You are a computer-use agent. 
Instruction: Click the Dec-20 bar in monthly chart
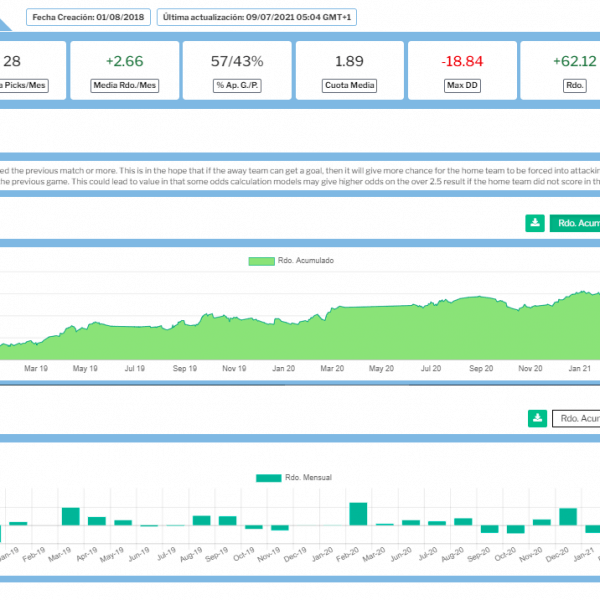[568, 516]
